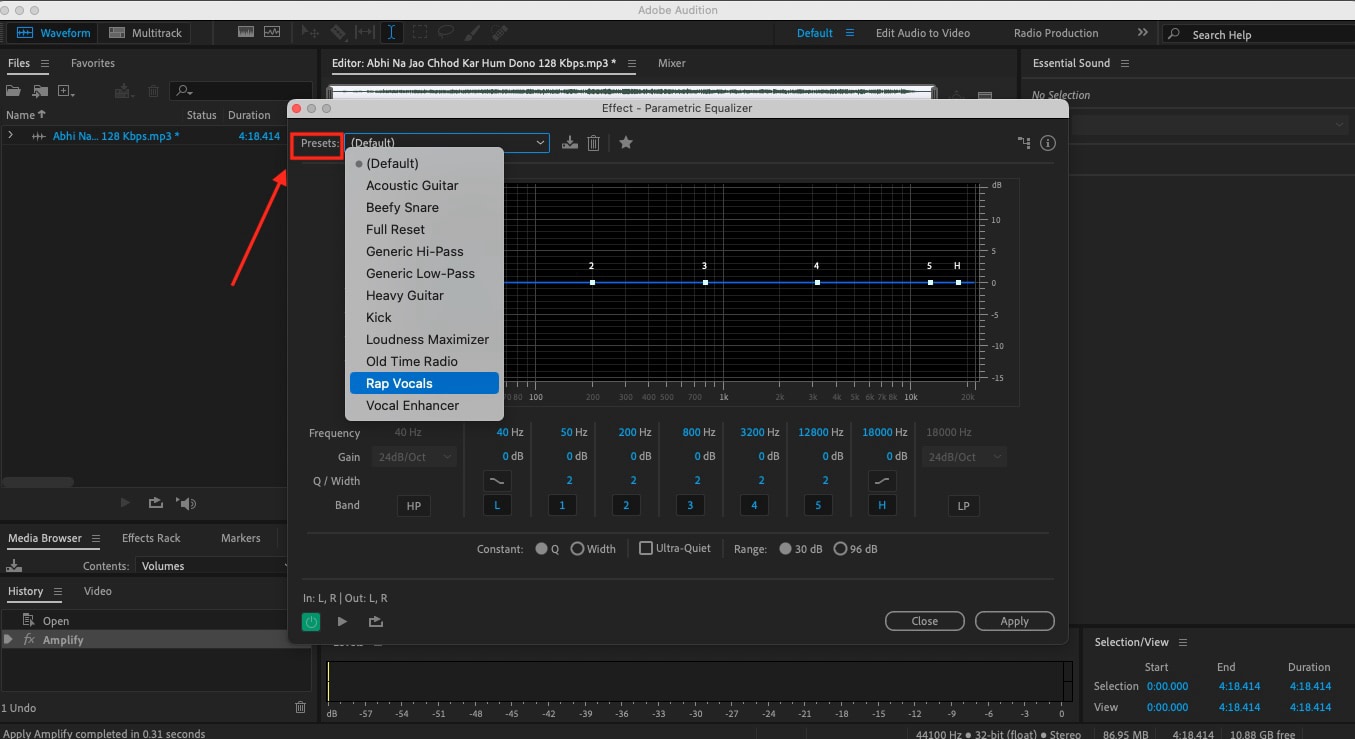Select Constant Q radio button
The image size is (1355, 739).
[541, 549]
